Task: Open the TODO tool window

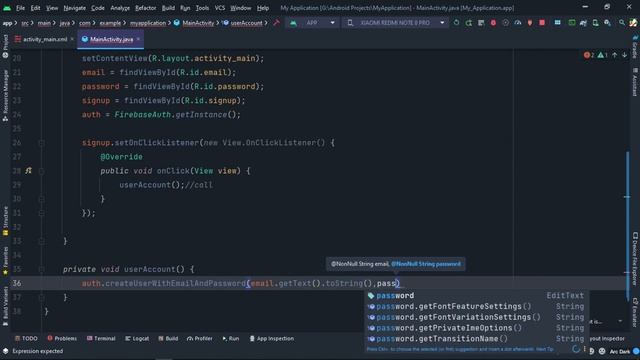Action: 26,338
